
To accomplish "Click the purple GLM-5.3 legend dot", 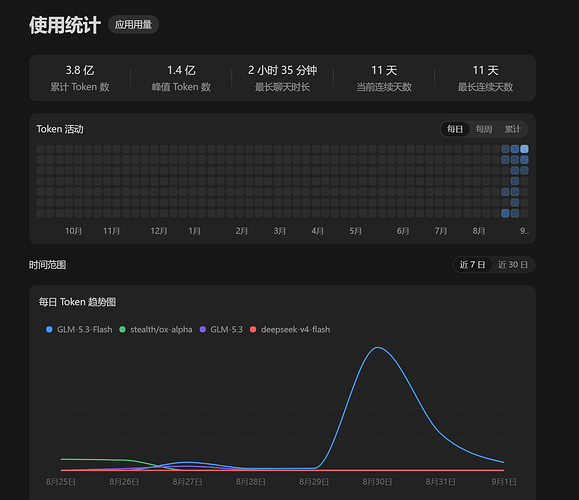I will coord(202,329).
